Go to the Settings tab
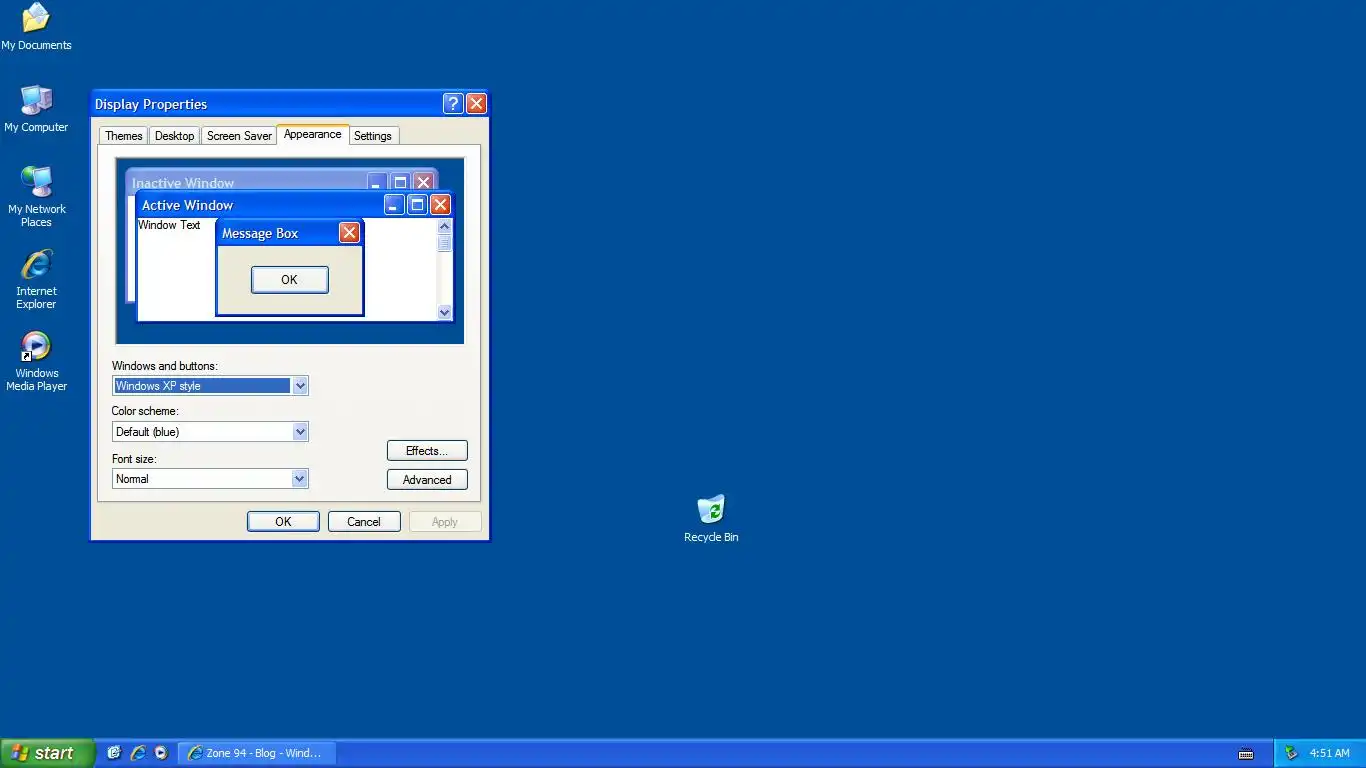 pyautogui.click(x=373, y=136)
